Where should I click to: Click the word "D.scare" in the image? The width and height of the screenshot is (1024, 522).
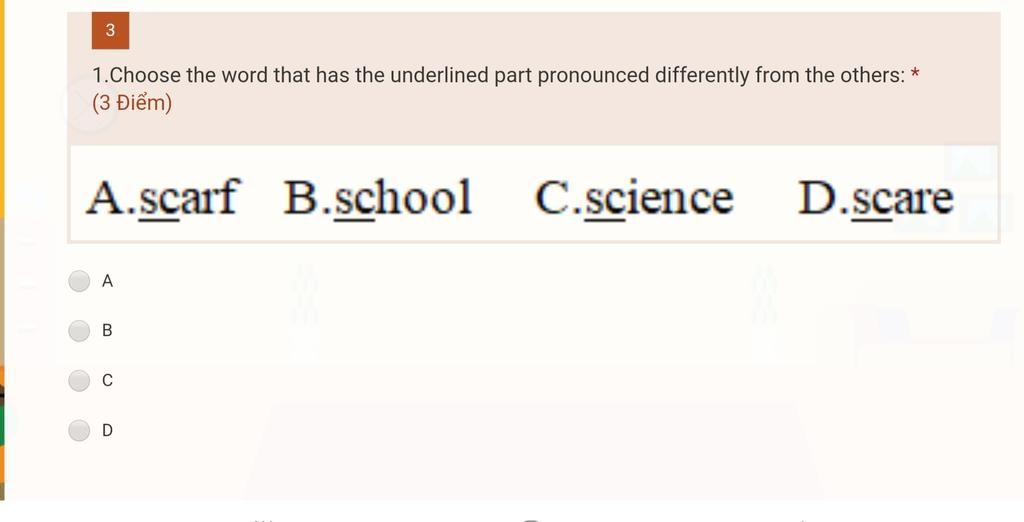pos(876,197)
